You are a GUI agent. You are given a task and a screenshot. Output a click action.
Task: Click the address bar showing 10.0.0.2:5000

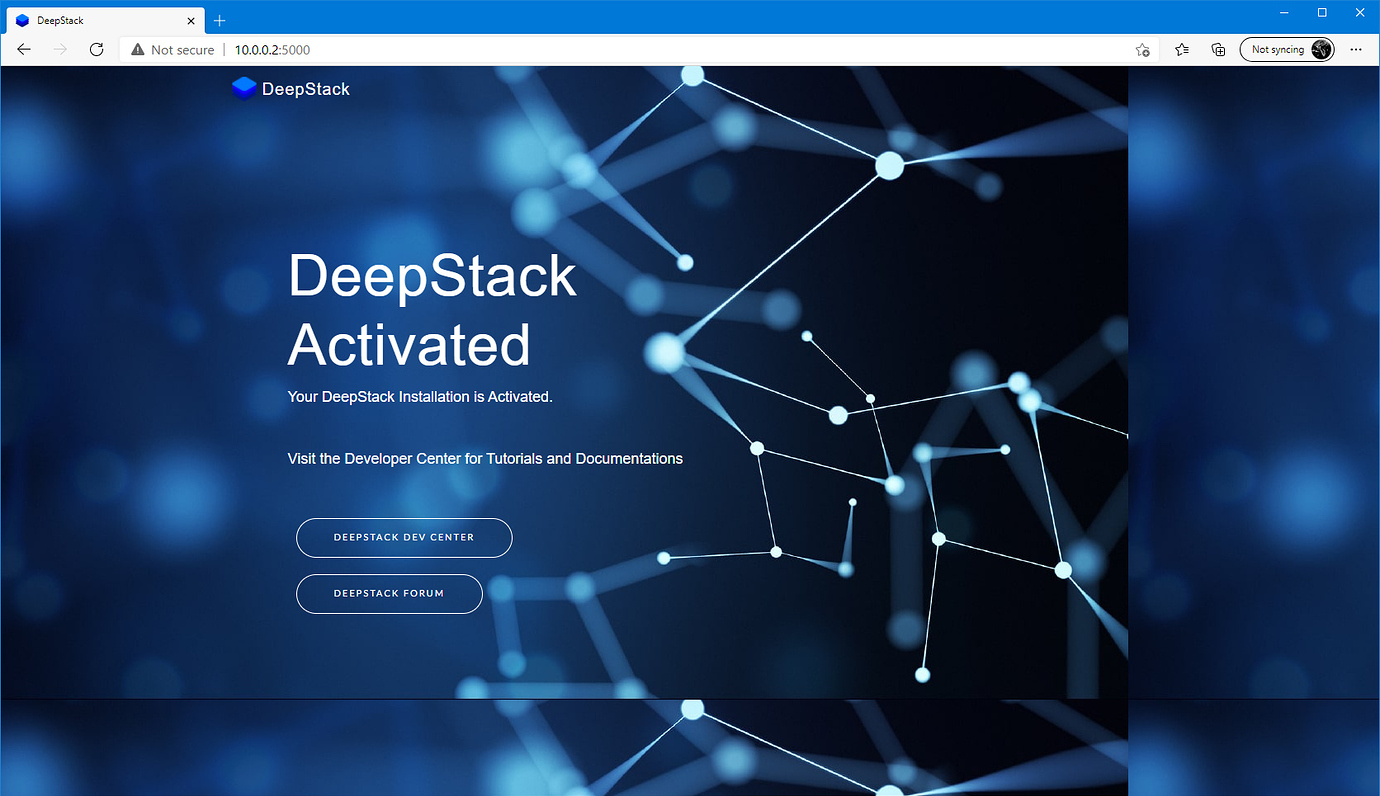(x=270, y=49)
